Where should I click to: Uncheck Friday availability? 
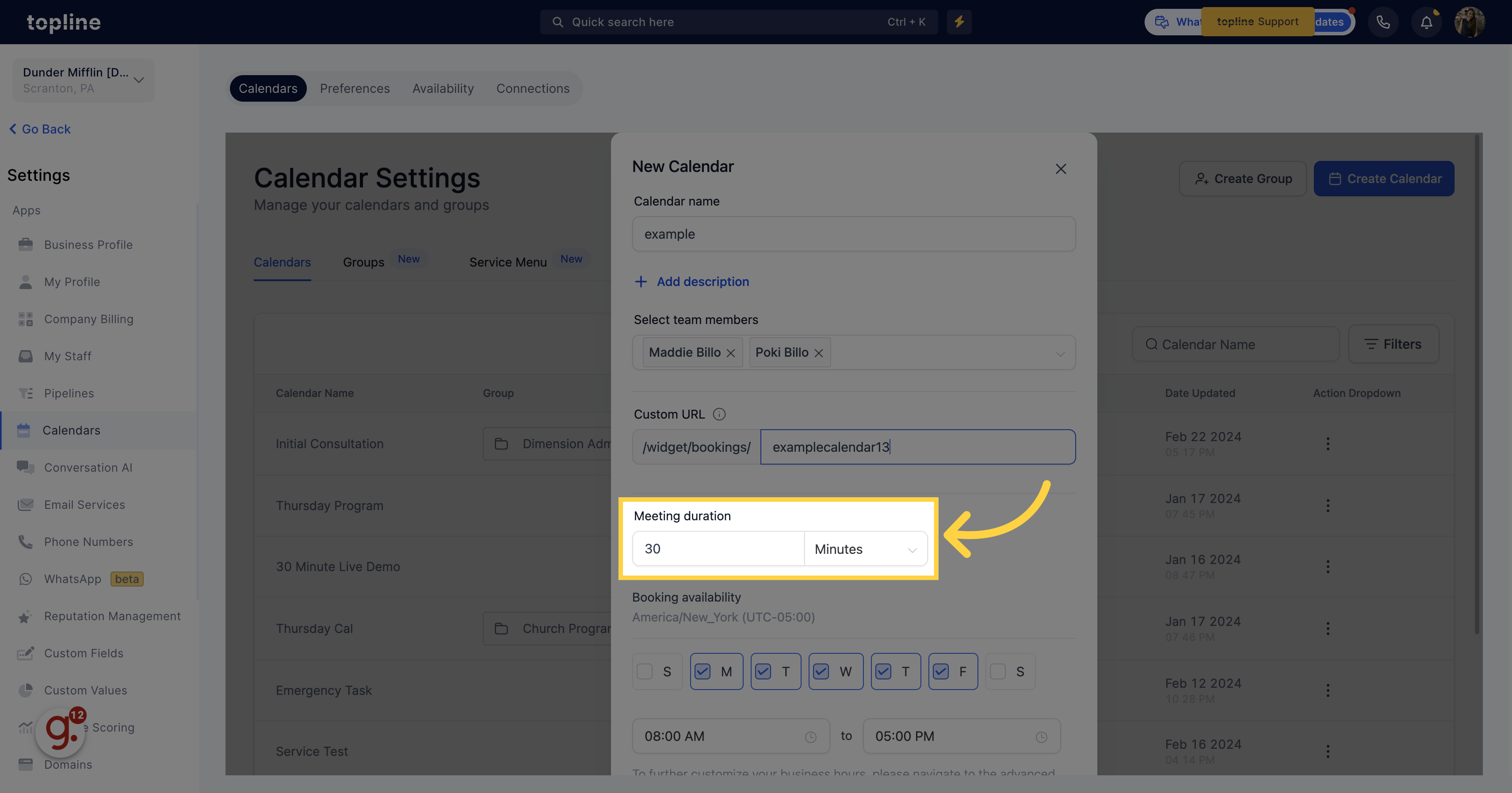[x=941, y=671]
